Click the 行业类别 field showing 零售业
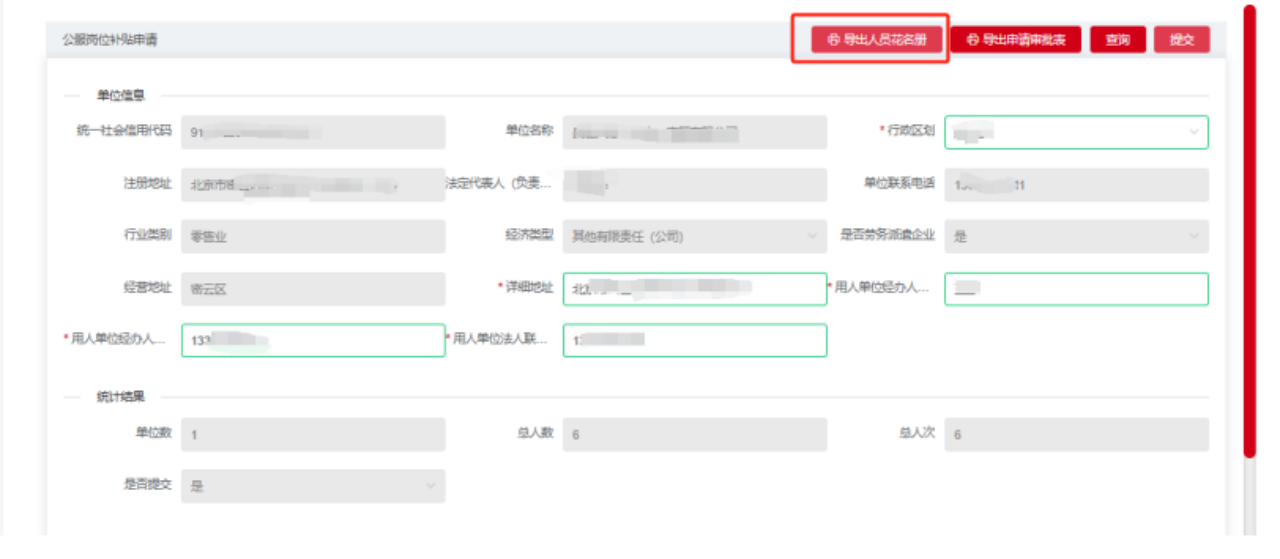This screenshot has width=1280, height=559. (x=312, y=236)
